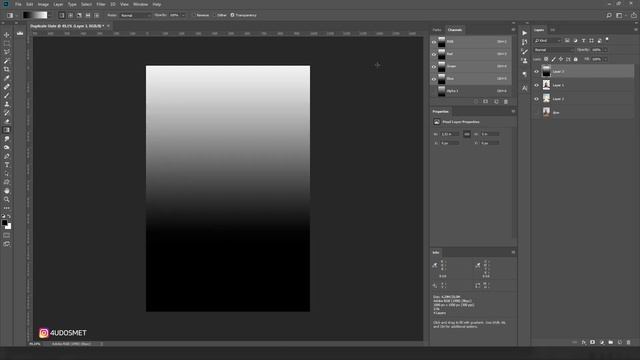Viewport: 640px width, 360px height.
Task: Toggle visibility of Red channel
Action: click(x=434, y=54)
